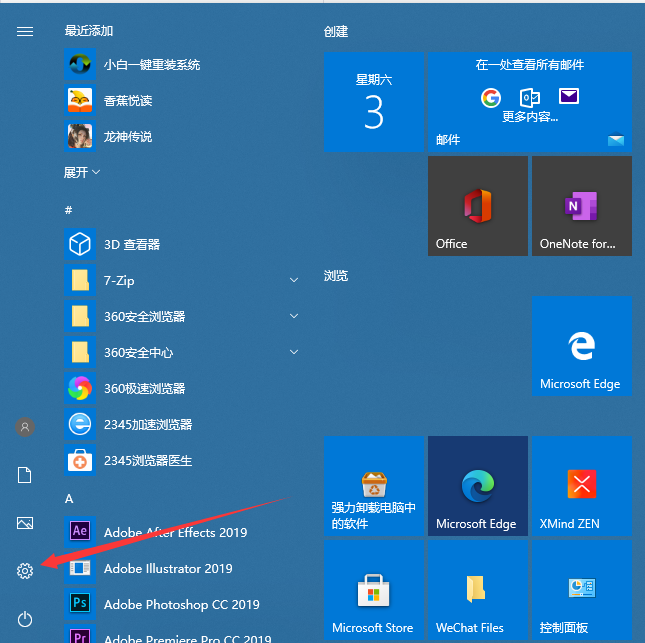Open Adobe Photoshop CC 2019

[181, 604]
